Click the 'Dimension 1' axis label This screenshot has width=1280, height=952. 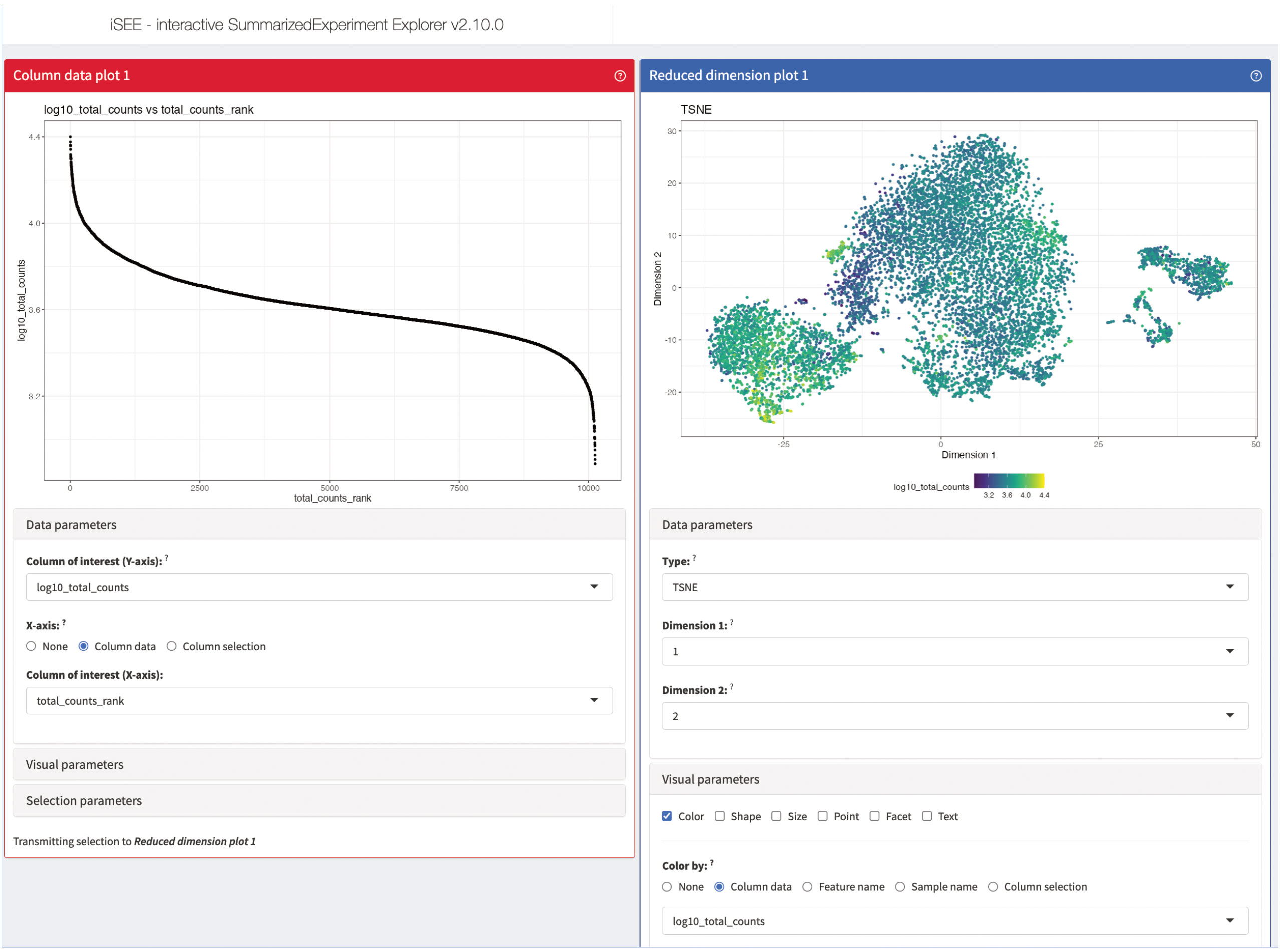point(969,455)
